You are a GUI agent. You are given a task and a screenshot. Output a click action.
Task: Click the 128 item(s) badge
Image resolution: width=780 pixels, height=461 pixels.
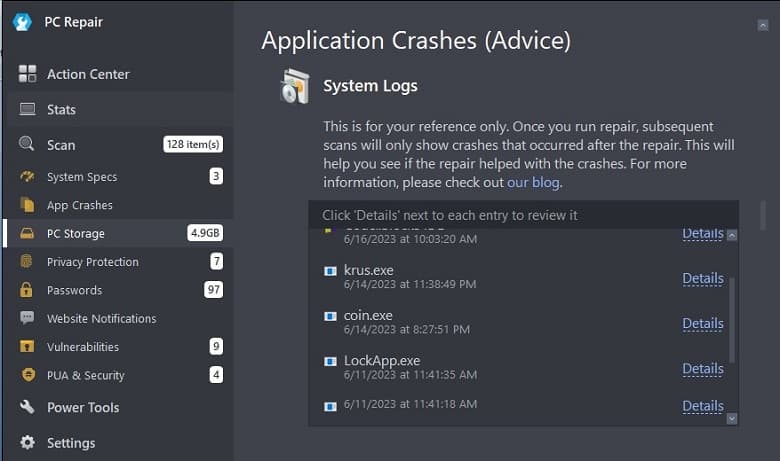click(193, 144)
